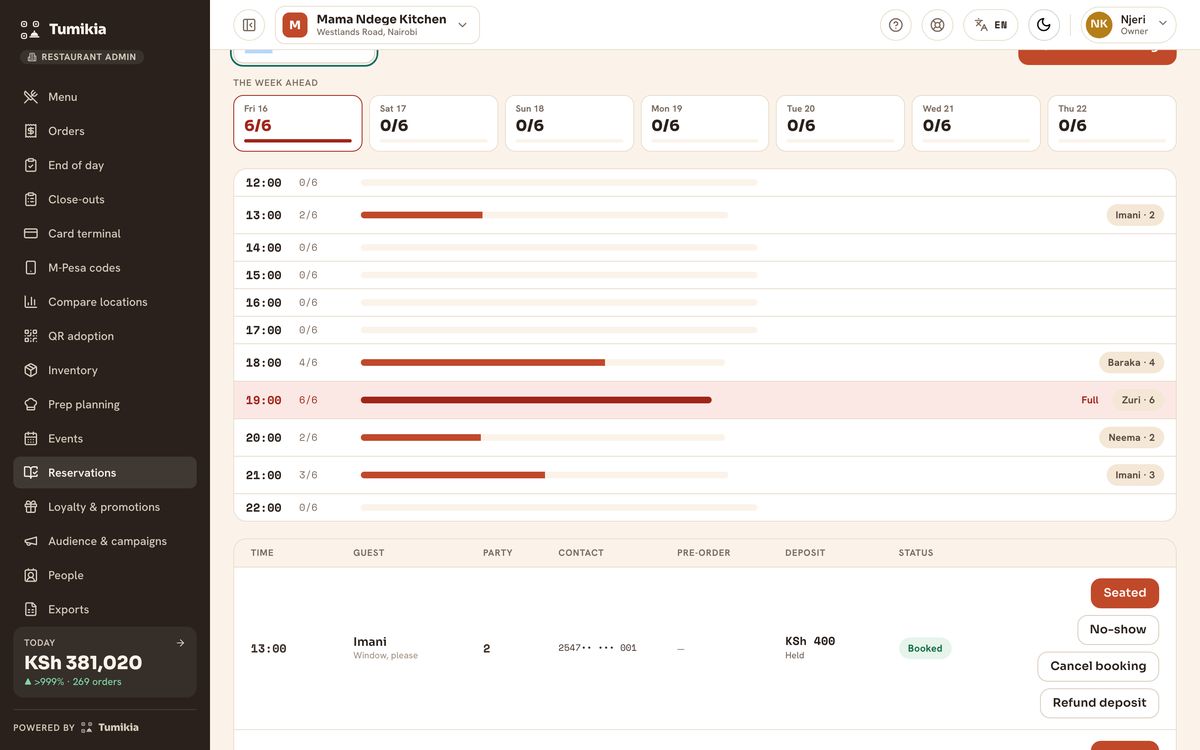Click the Menu utensils icon in sidebar
This screenshot has height=750, width=1200.
31,97
